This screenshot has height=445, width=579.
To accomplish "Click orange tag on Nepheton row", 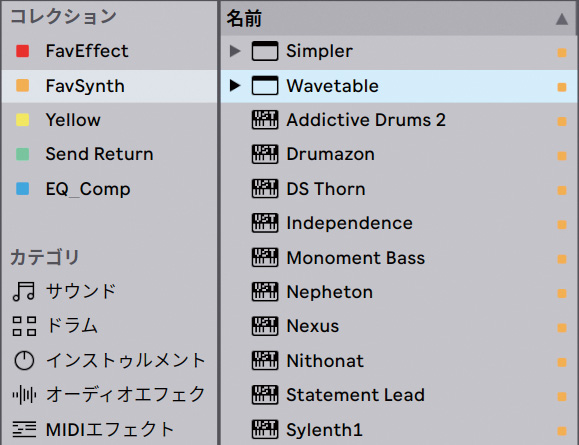I will 562,293.
